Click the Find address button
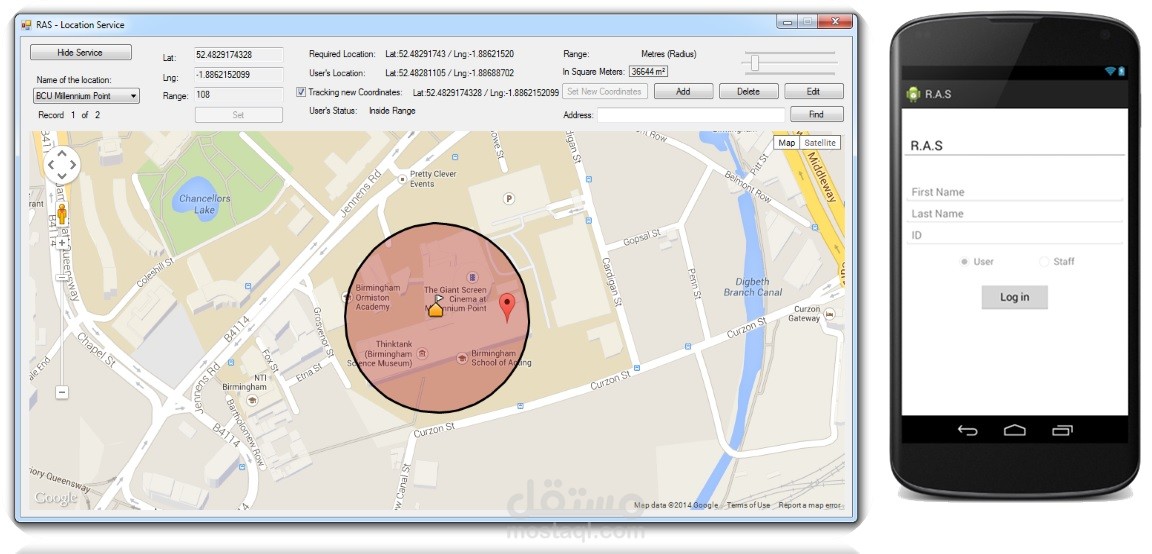 (x=816, y=115)
